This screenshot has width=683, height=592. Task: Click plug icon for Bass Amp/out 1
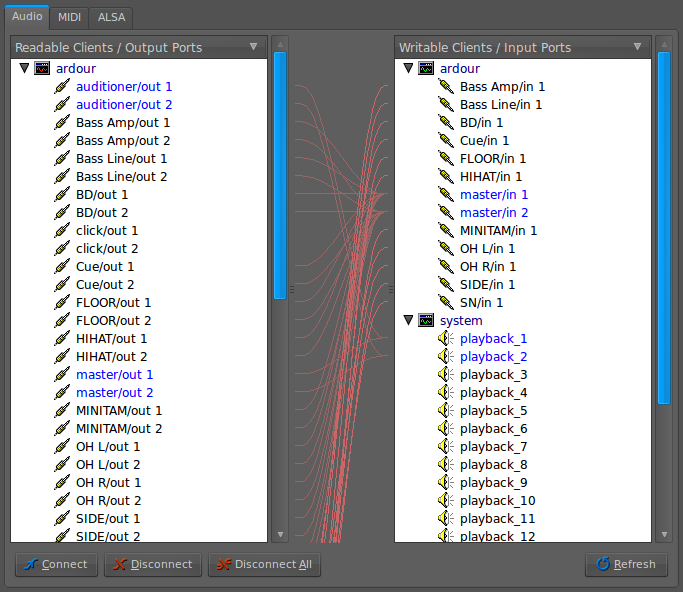tap(62, 123)
